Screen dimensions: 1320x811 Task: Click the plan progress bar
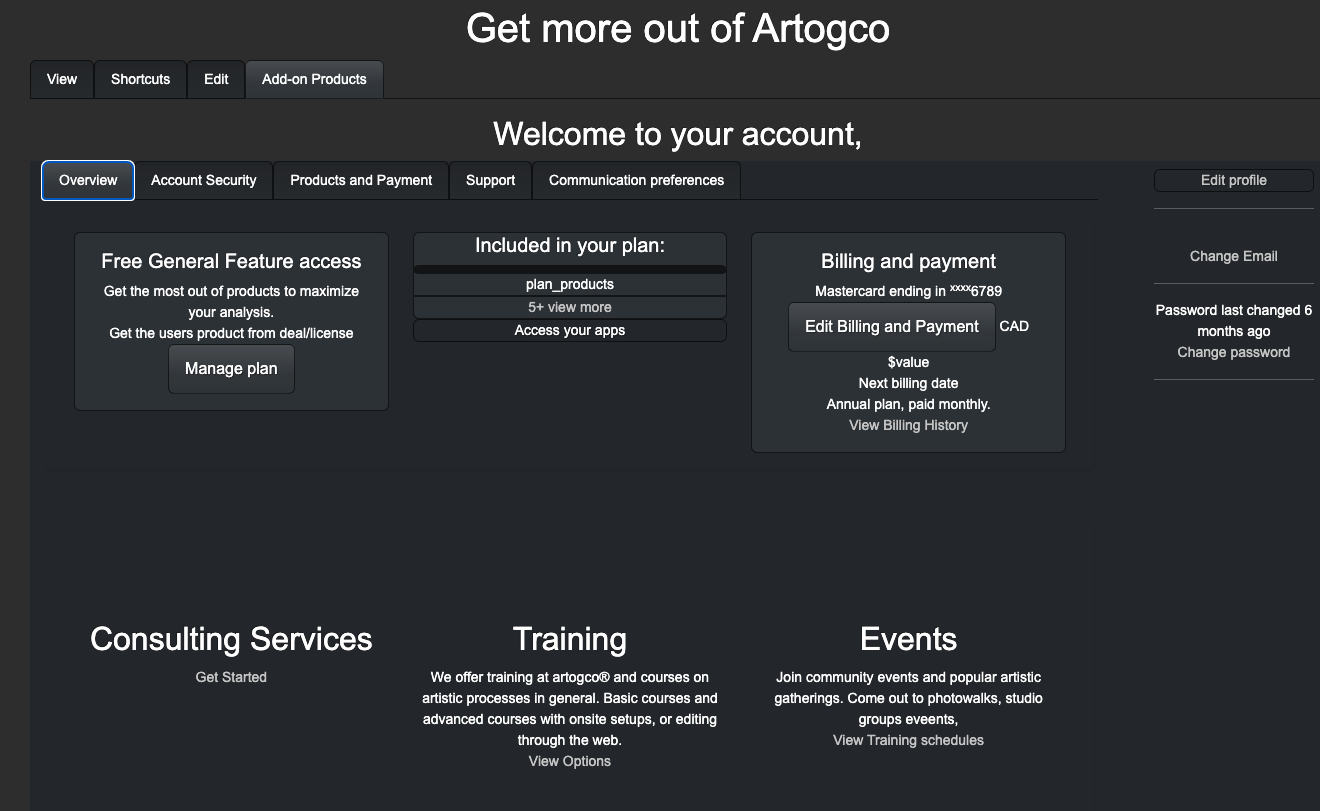coord(570,269)
